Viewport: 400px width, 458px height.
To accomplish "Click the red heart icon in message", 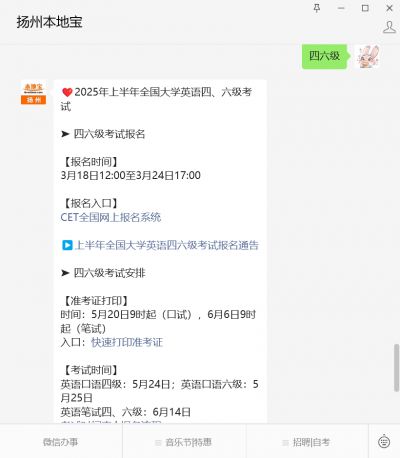I will pos(67,92).
